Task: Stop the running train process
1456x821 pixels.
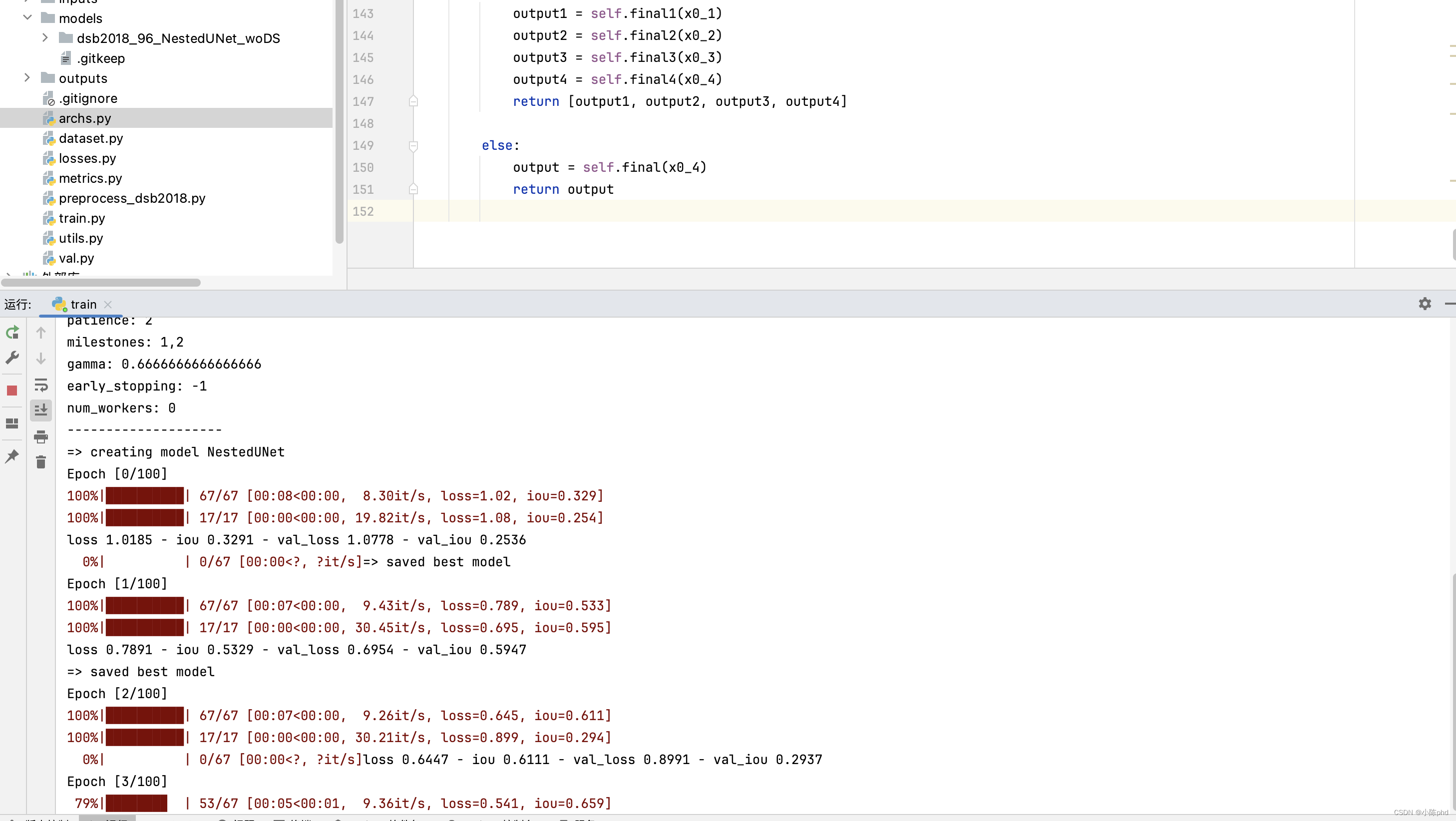Action: tap(12, 391)
